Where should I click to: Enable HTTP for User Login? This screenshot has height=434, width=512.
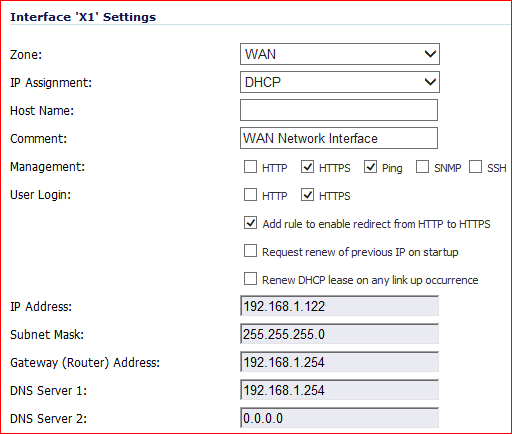click(250, 195)
